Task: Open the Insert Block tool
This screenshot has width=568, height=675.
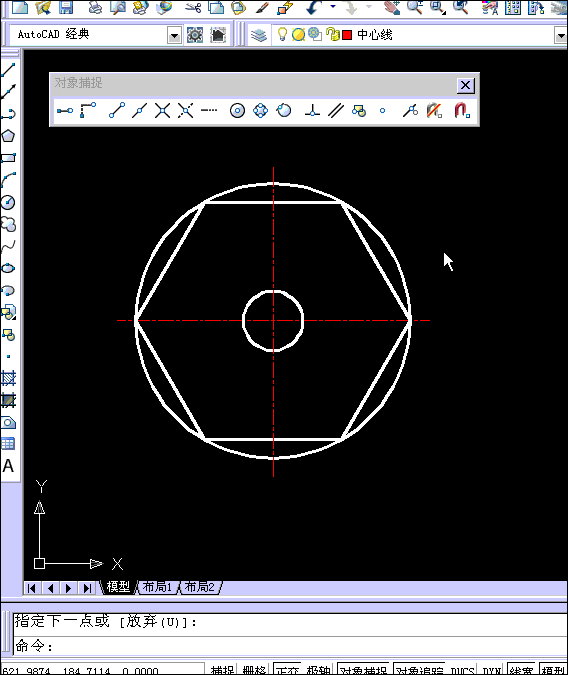Action: (x=8, y=312)
